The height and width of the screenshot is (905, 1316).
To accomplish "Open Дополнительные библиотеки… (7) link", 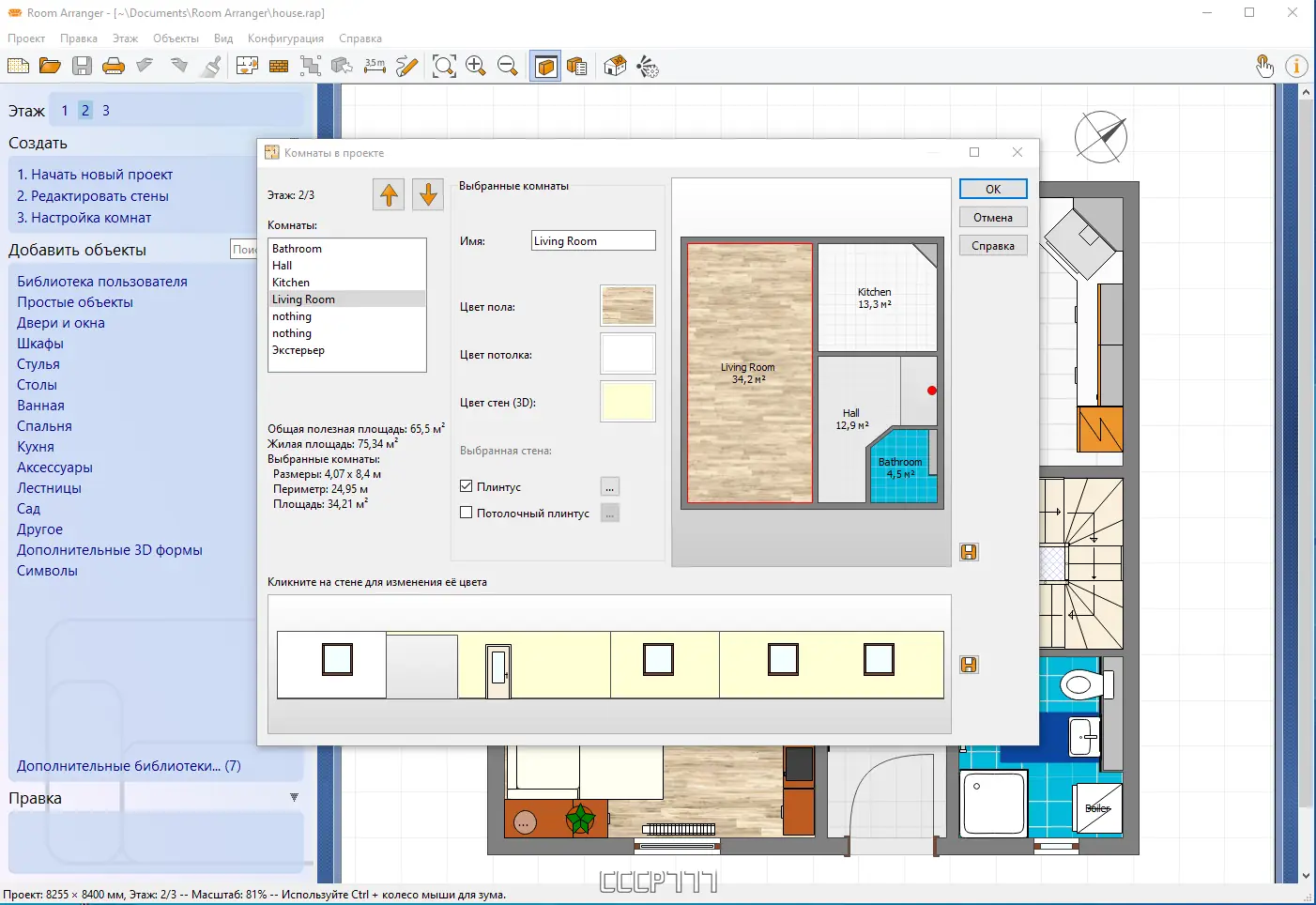I will (x=129, y=766).
